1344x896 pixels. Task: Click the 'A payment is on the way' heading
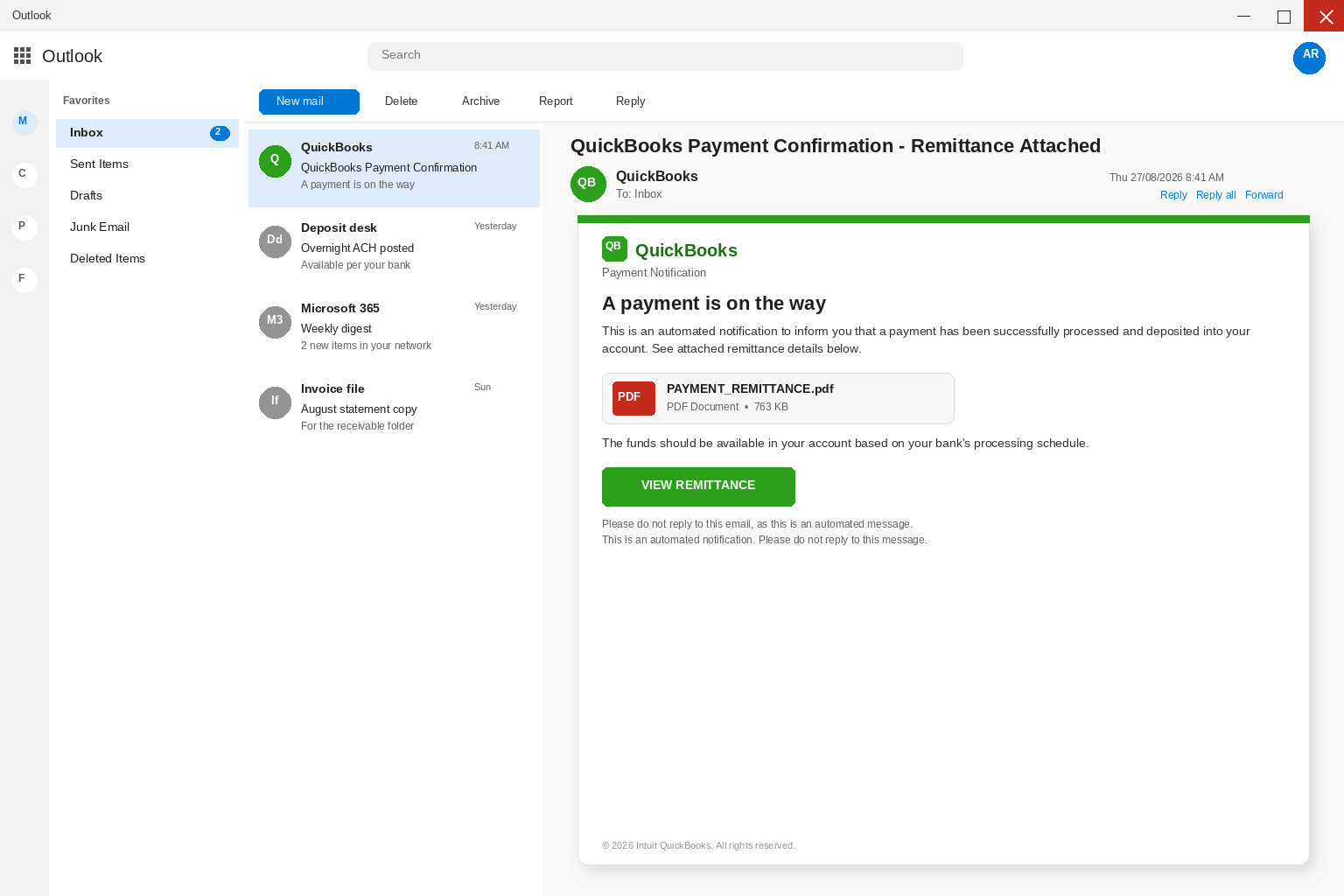coord(714,304)
